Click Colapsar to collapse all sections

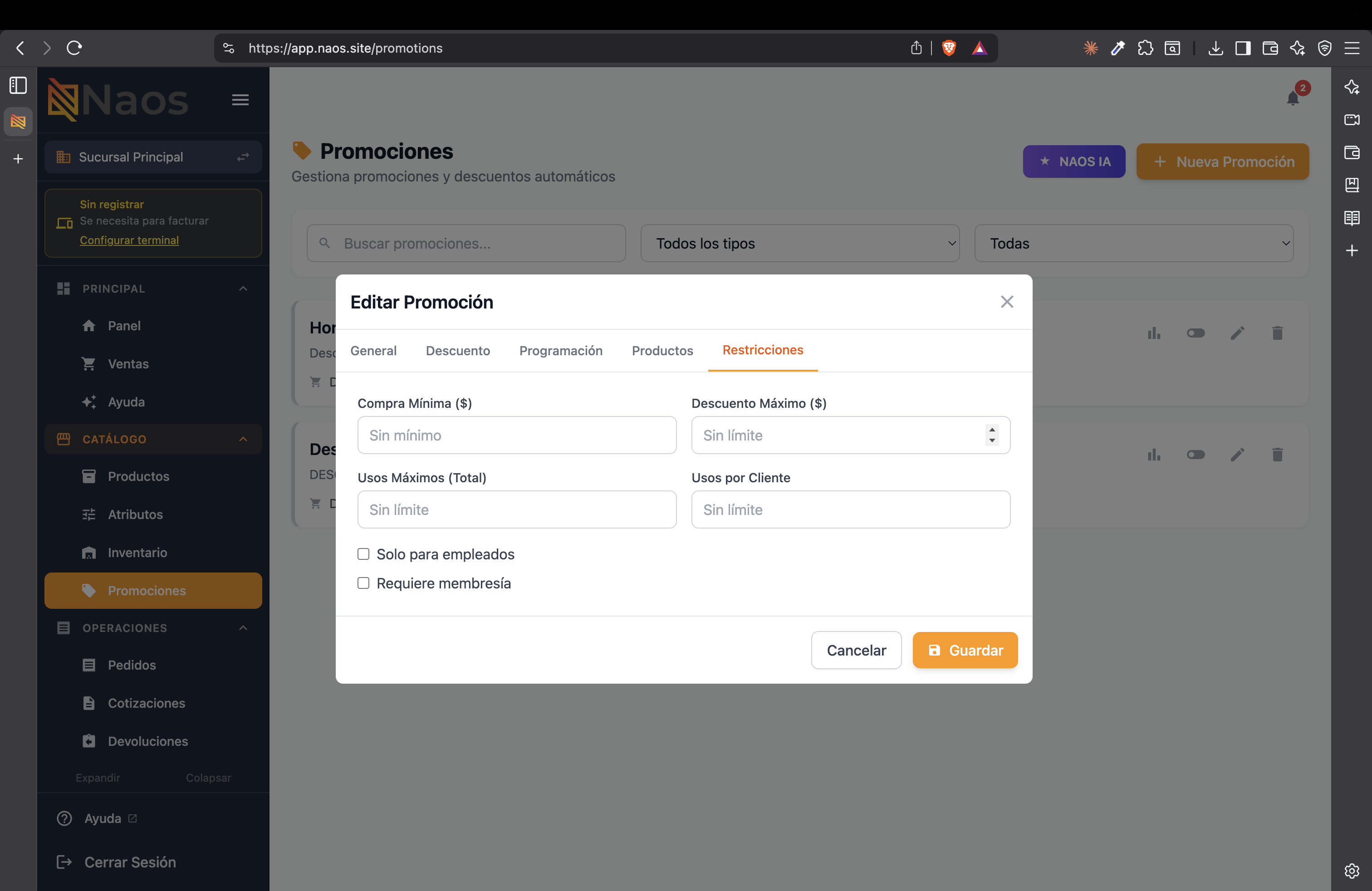[x=208, y=778]
